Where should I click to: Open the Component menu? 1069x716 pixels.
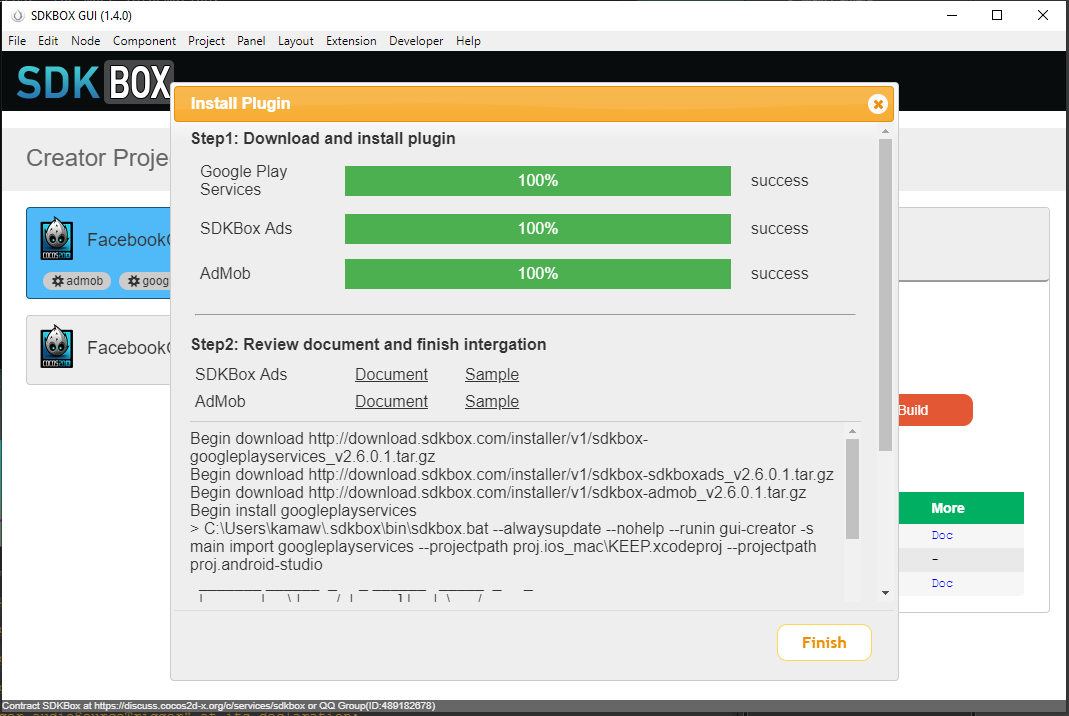[x=144, y=41]
